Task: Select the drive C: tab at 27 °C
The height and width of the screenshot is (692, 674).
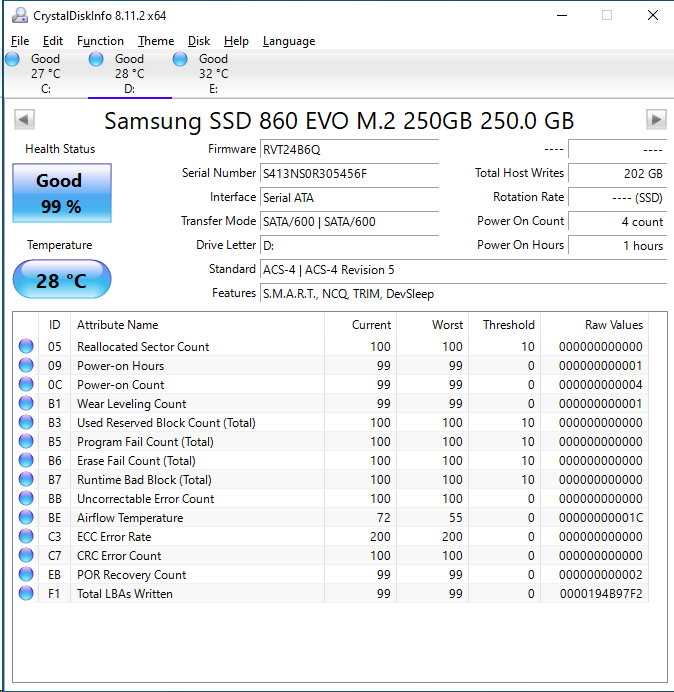Action: 45,74
